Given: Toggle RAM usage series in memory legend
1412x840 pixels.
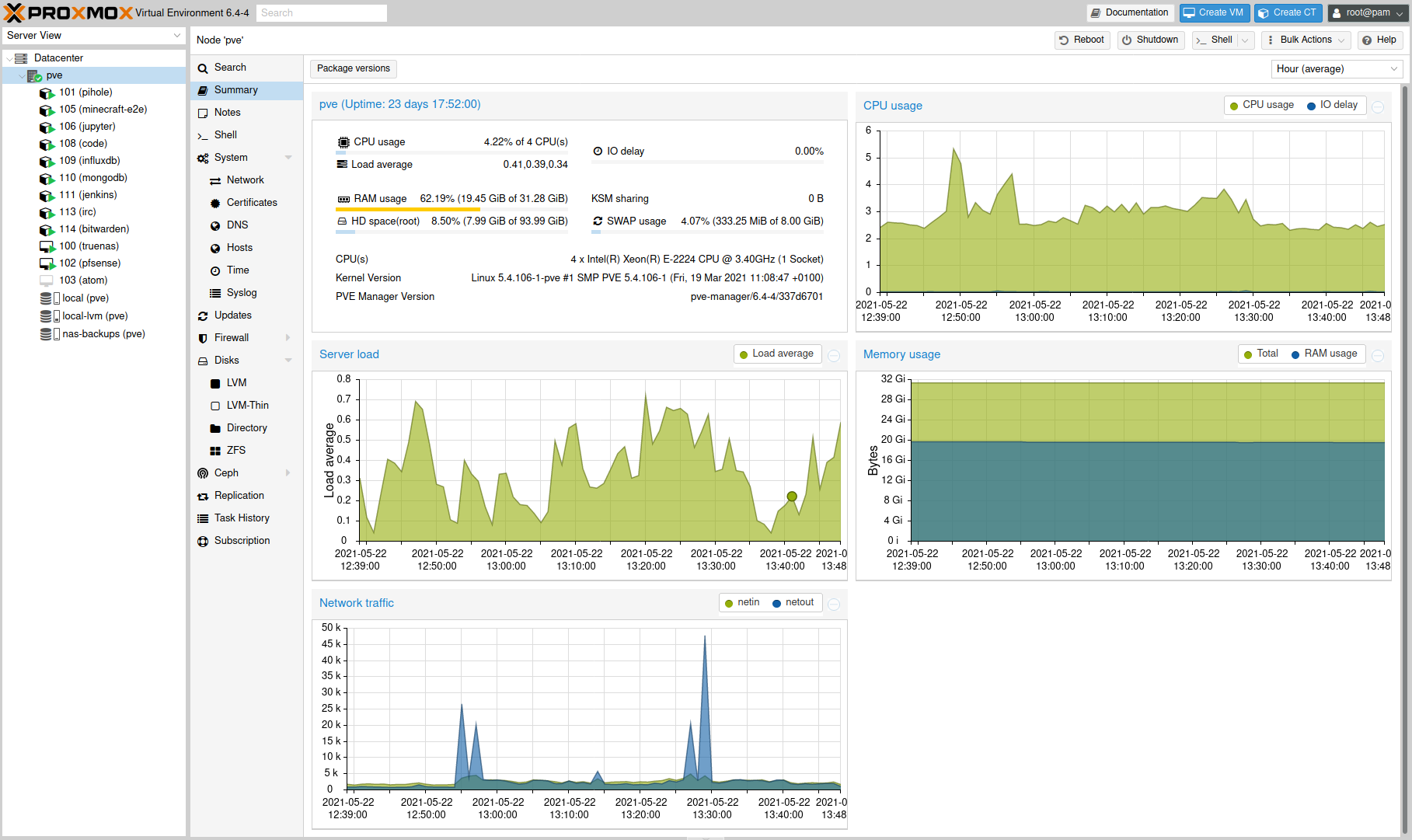Looking at the screenshot, I should pyautogui.click(x=1324, y=354).
